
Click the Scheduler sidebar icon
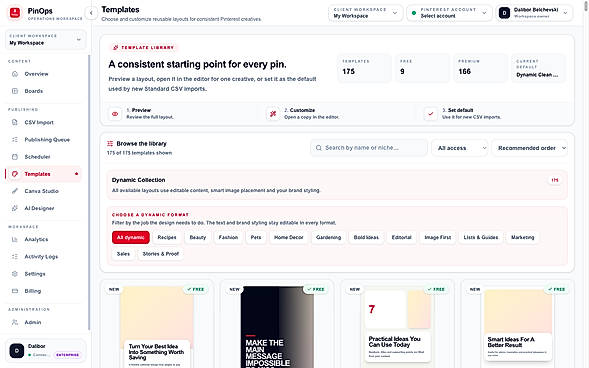click(x=15, y=157)
